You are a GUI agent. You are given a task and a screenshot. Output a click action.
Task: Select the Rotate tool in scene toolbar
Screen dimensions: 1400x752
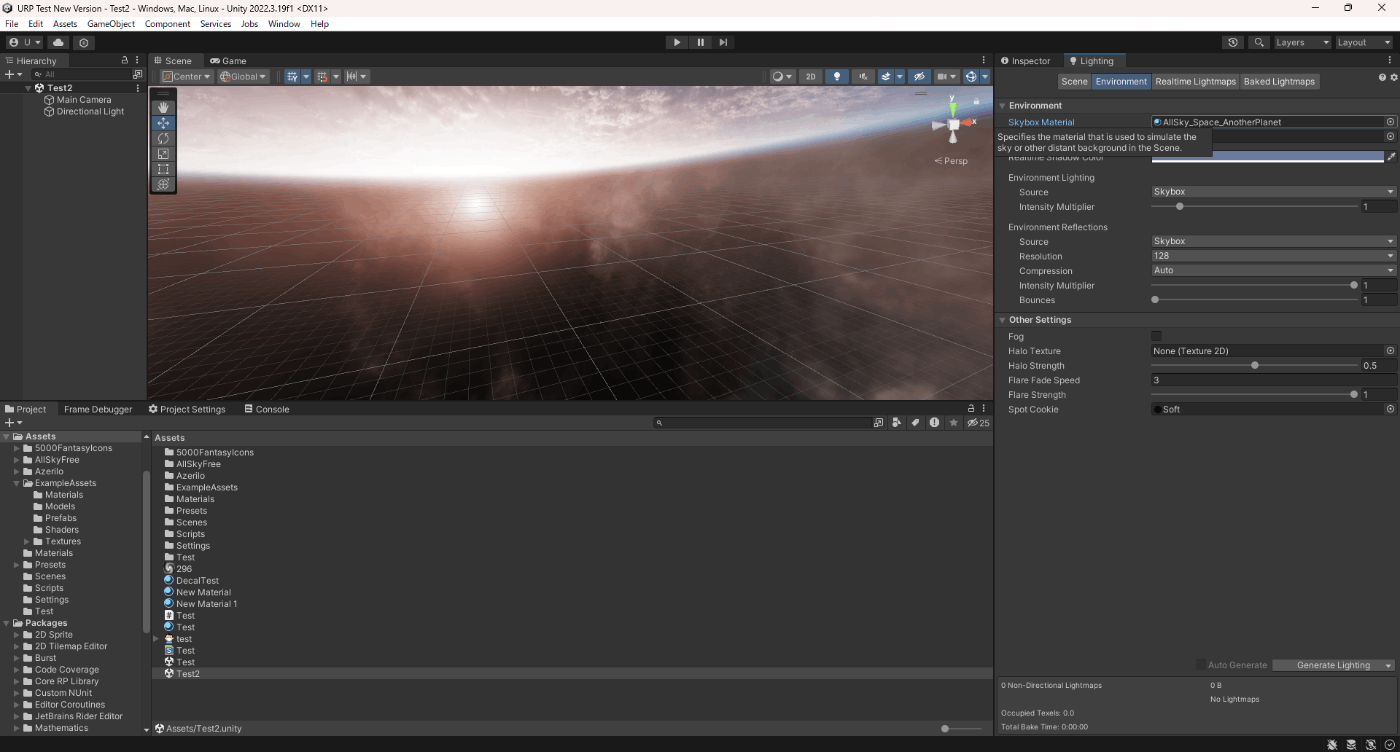[x=163, y=138]
